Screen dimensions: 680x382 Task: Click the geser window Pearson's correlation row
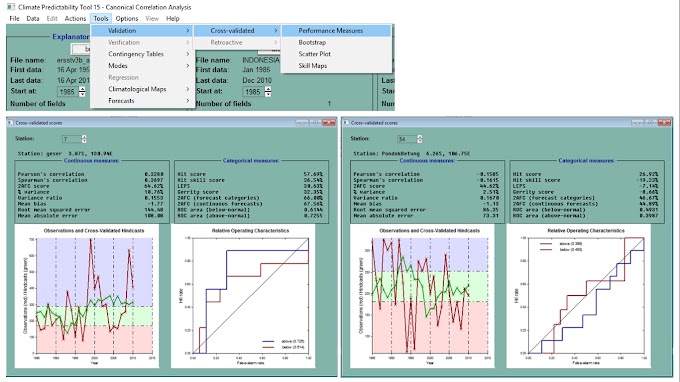[x=91, y=174]
